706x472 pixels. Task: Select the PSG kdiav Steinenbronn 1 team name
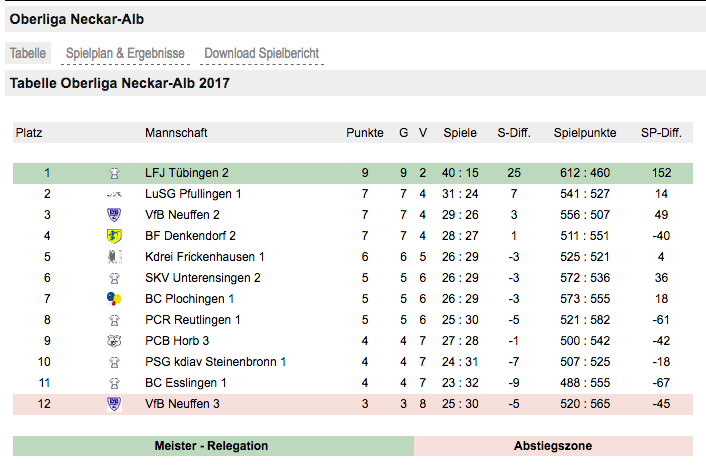point(215,362)
